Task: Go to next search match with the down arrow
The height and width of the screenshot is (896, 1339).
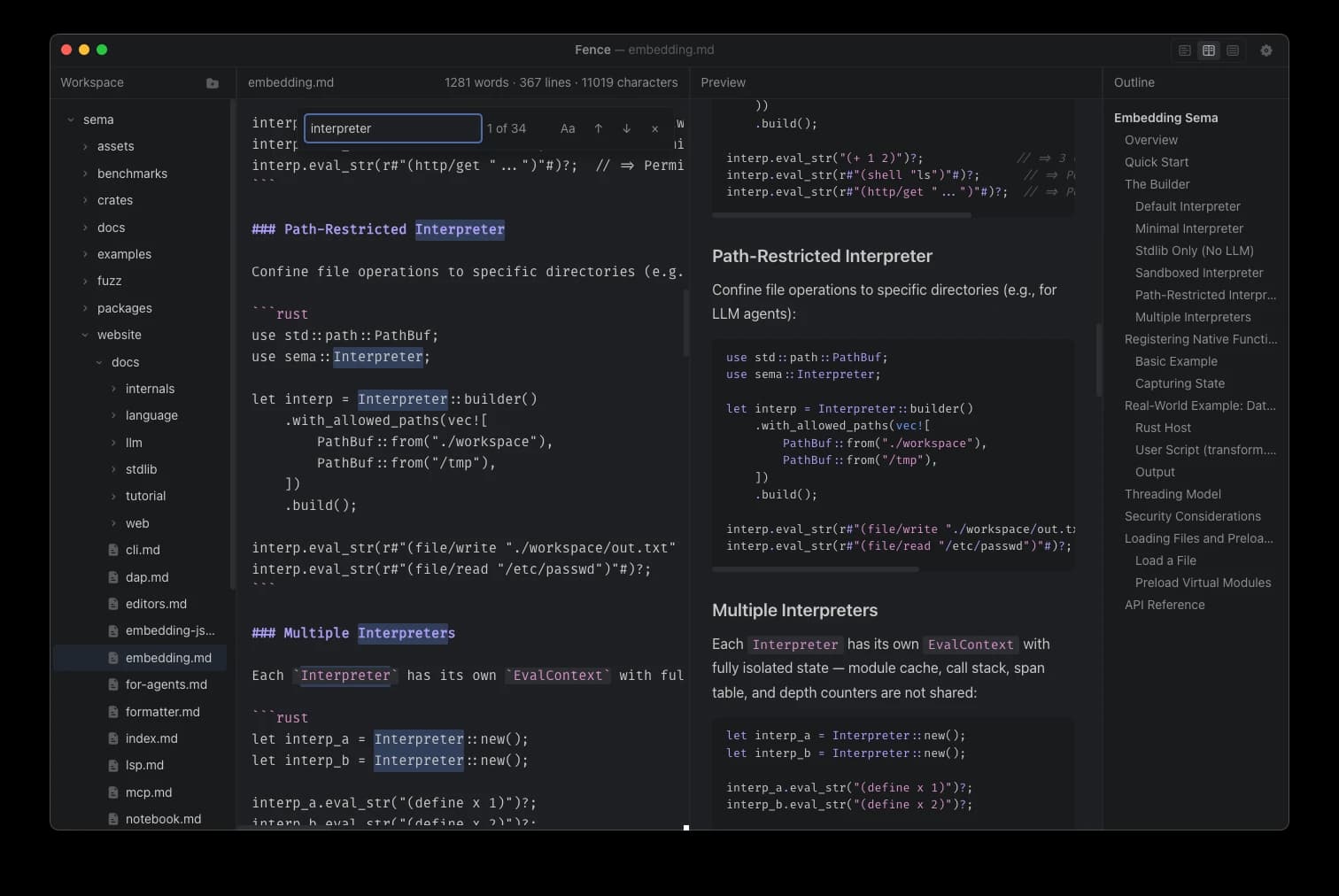Action: pyautogui.click(x=627, y=128)
